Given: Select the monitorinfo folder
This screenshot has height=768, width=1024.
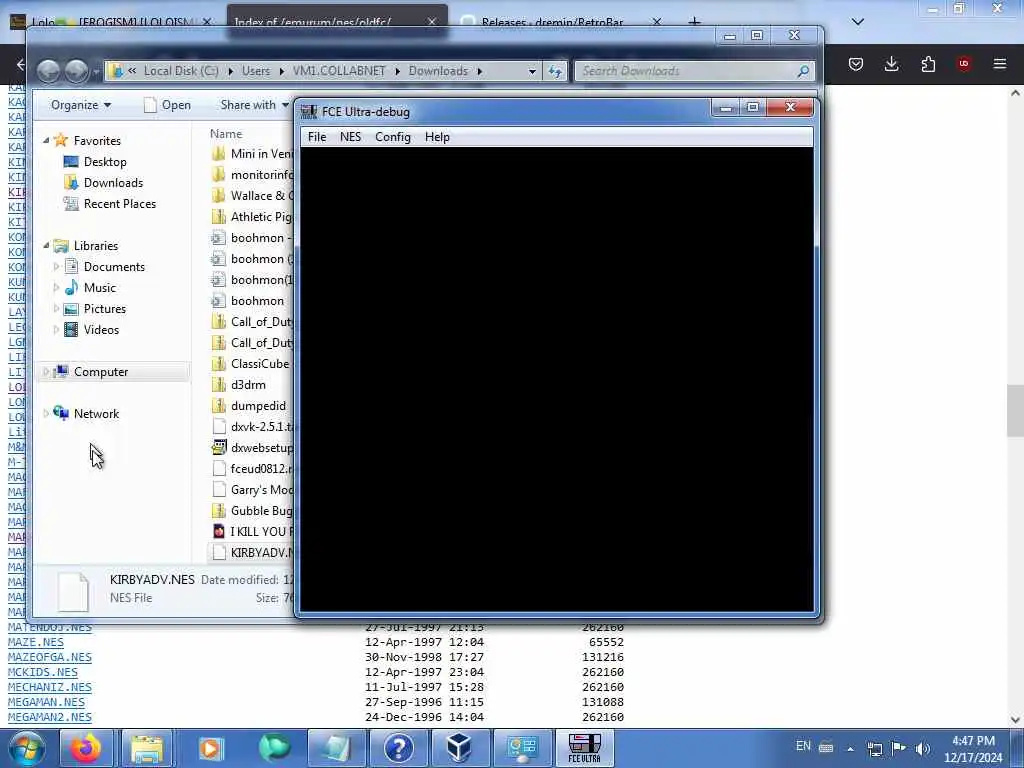Looking at the screenshot, I should 252,174.
